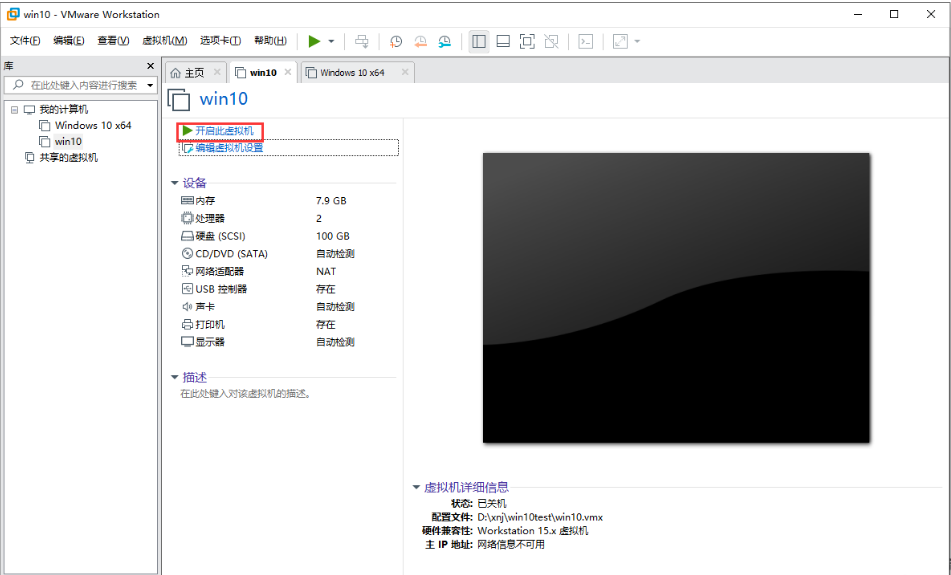Close the 主页 tab

click(217, 72)
